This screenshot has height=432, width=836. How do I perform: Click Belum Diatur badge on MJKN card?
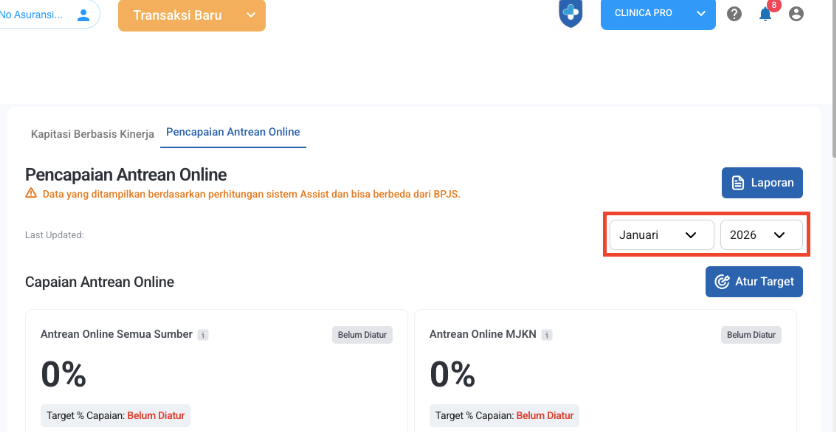pos(752,335)
